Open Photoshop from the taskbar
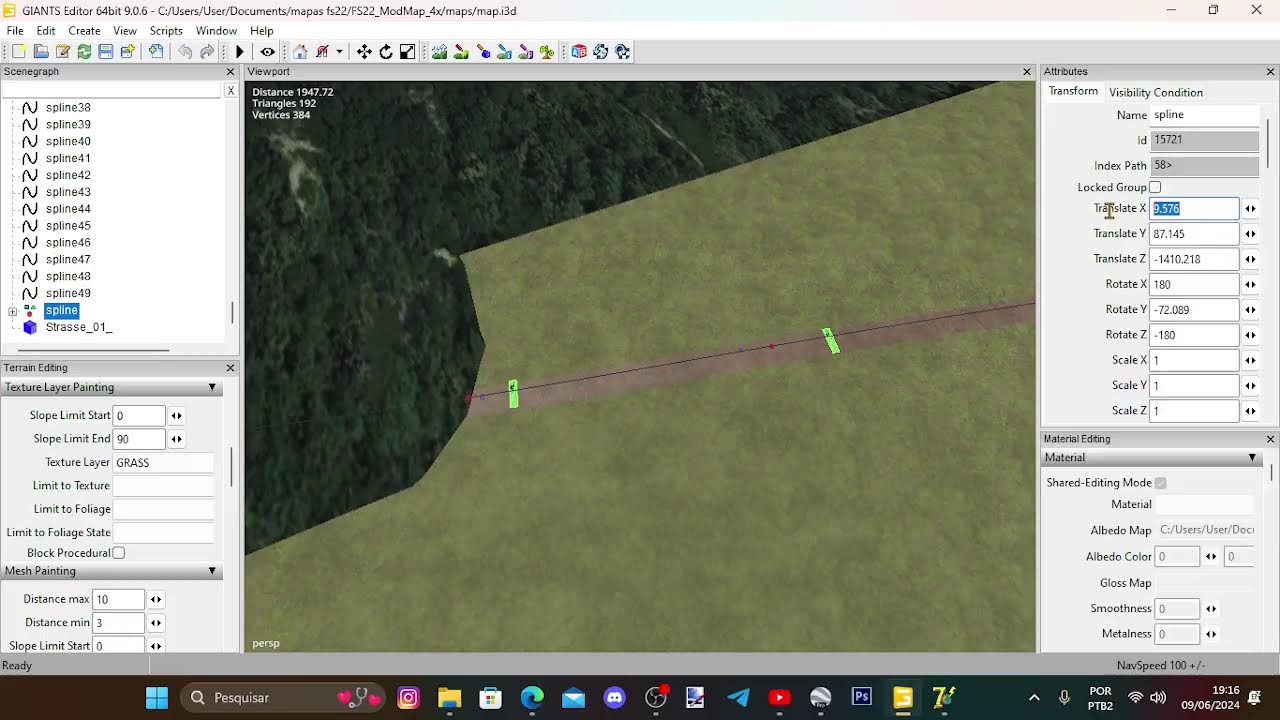The height and width of the screenshot is (720, 1280). (x=861, y=697)
